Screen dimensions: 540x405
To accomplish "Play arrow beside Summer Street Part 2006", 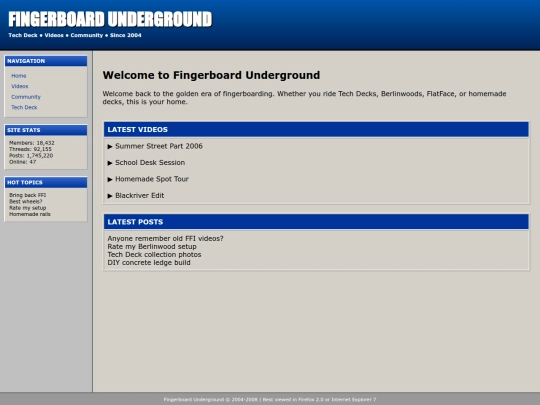I will (110, 146).
